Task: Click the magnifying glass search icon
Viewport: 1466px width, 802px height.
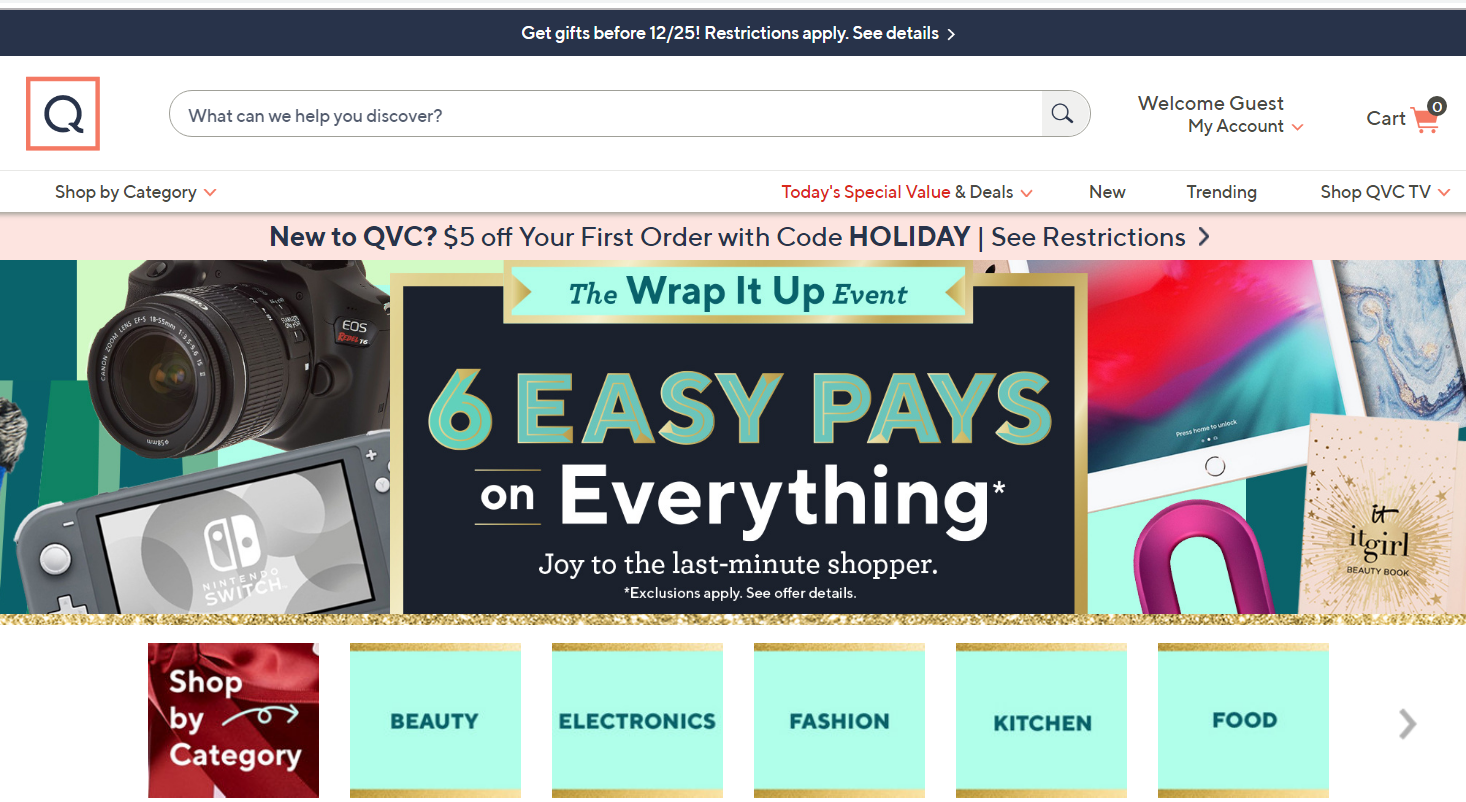Action: coord(1063,114)
